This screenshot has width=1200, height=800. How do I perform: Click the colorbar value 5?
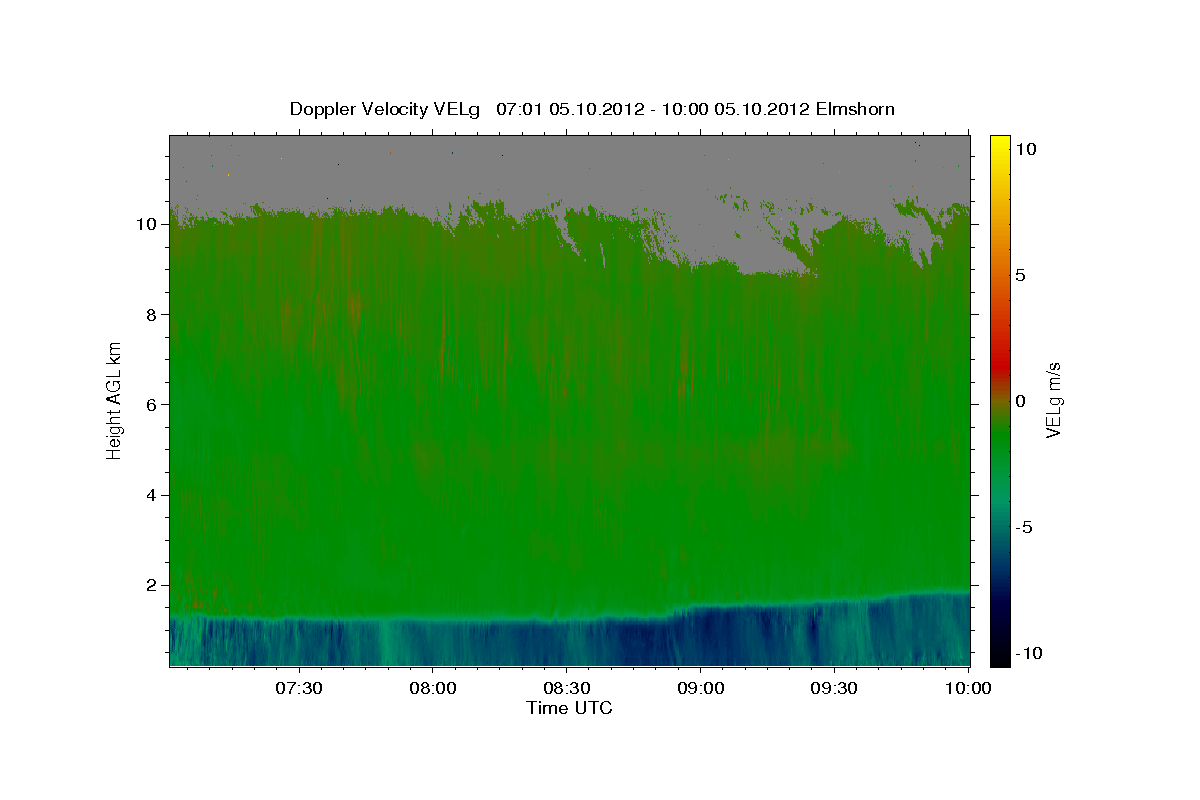coord(1020,275)
